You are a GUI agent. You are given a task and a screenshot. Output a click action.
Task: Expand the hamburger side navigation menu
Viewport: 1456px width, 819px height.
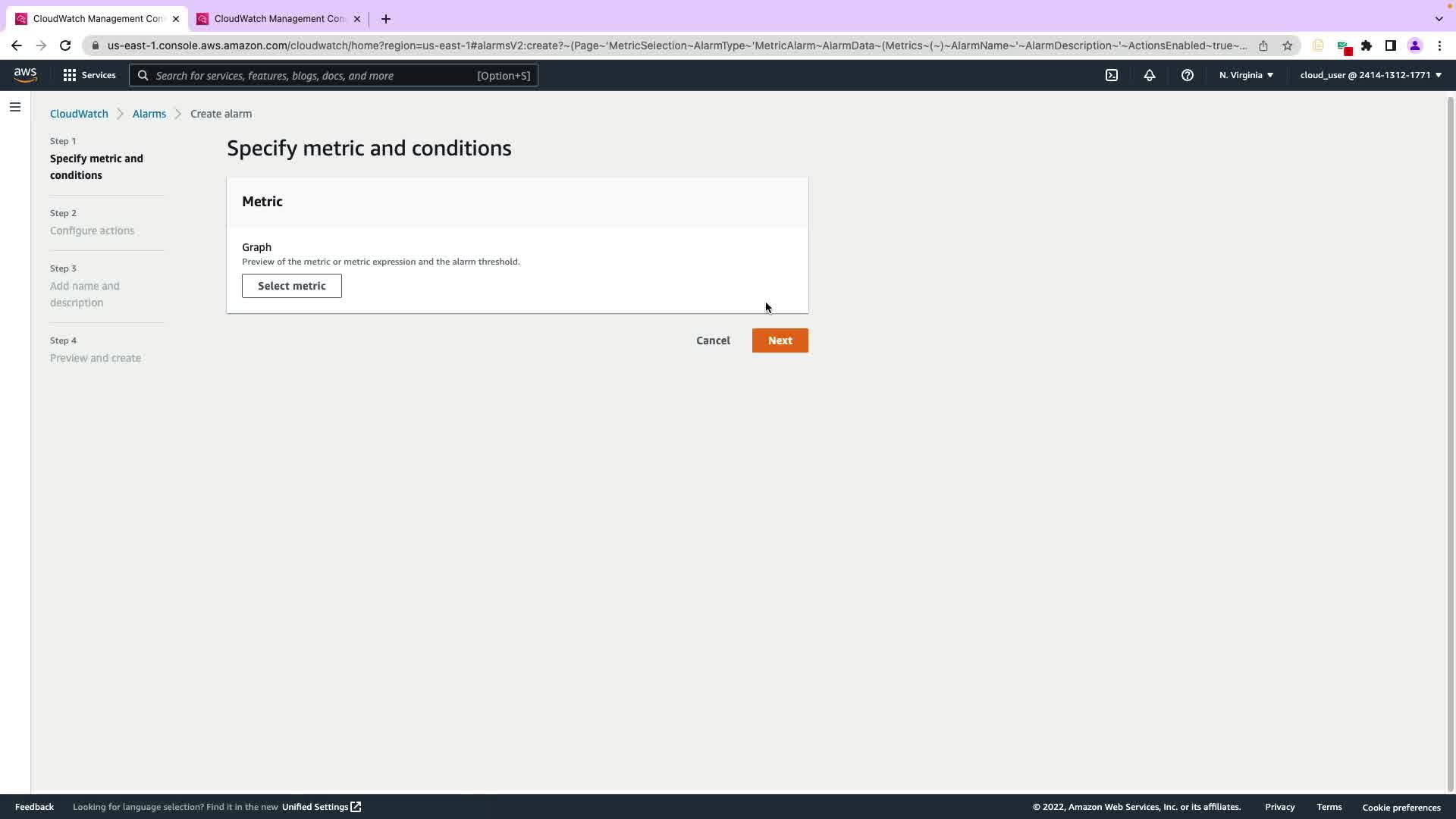(14, 107)
